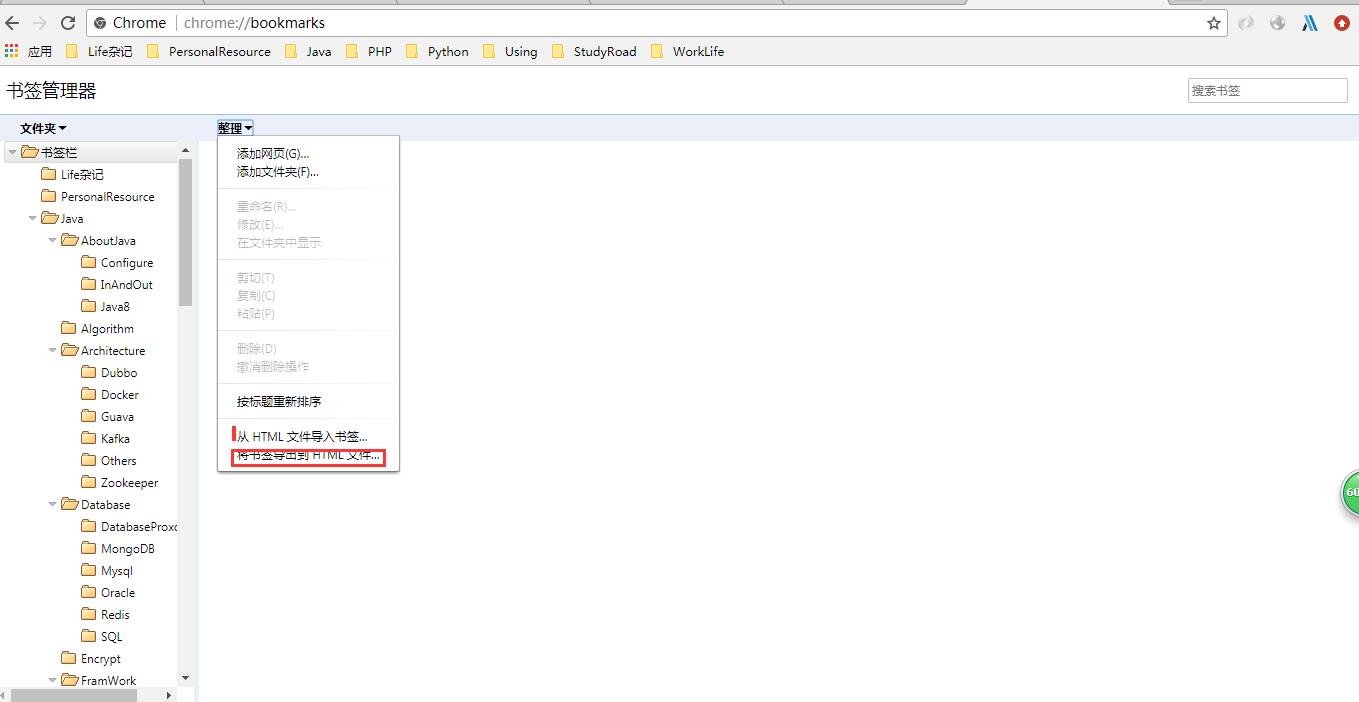Screen dimensions: 1359x702
Task: Bookmark this page with the star icon
Action: point(1214,23)
